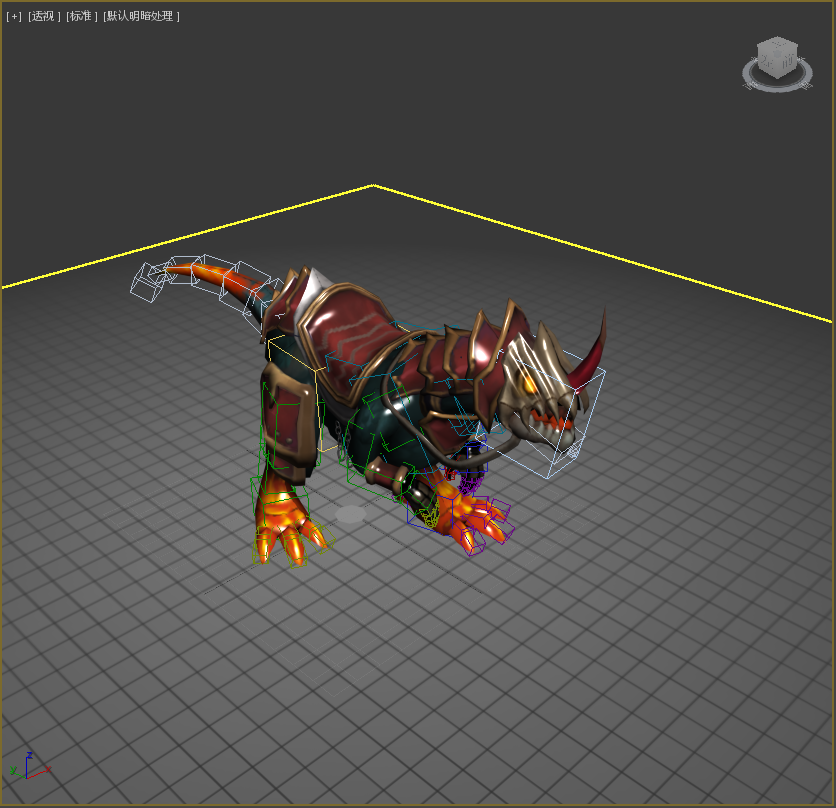Select the creature's glowing yellow eye
836x808 pixels.
[527, 381]
